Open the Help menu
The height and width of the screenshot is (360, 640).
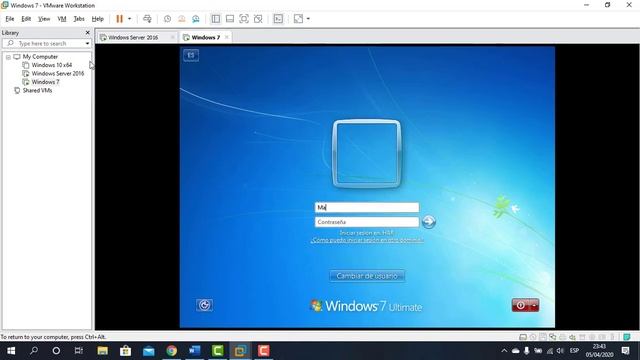point(98,19)
